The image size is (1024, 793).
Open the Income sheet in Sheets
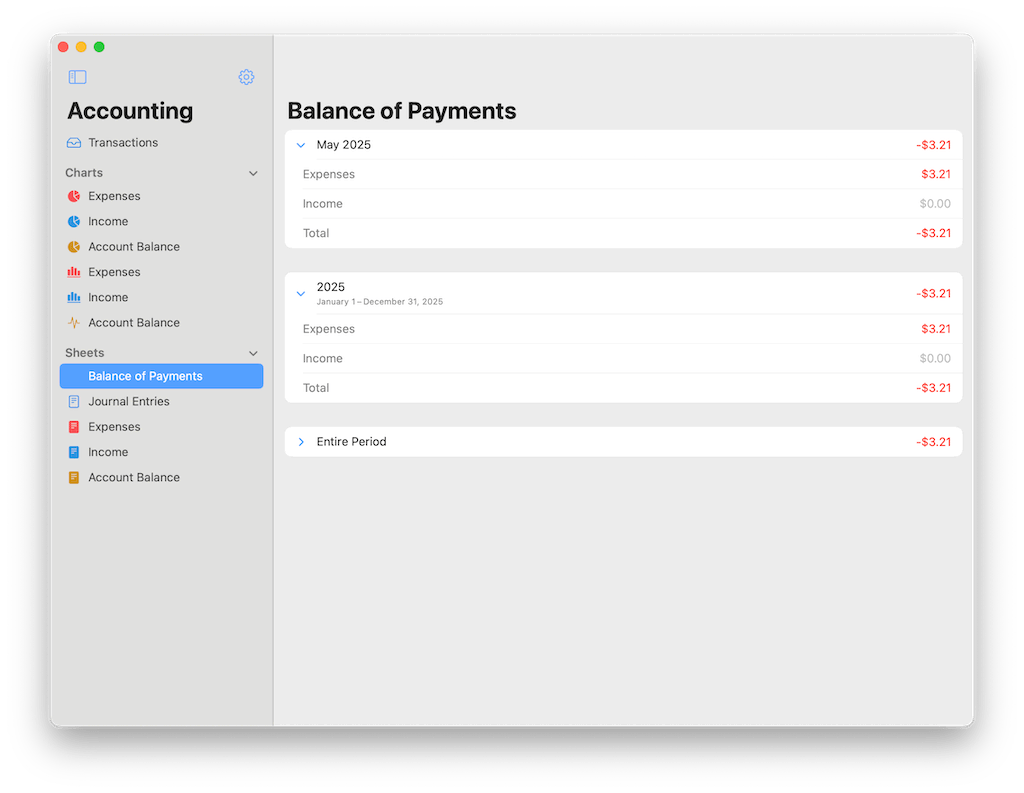[108, 452]
